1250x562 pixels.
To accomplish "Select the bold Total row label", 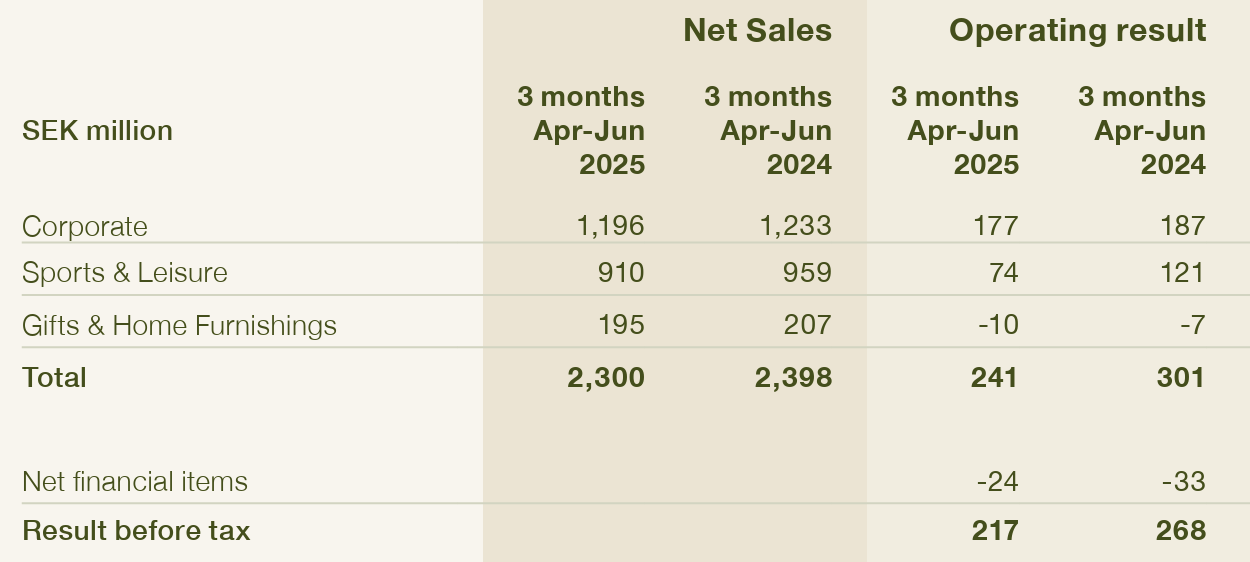I will pos(54,377).
